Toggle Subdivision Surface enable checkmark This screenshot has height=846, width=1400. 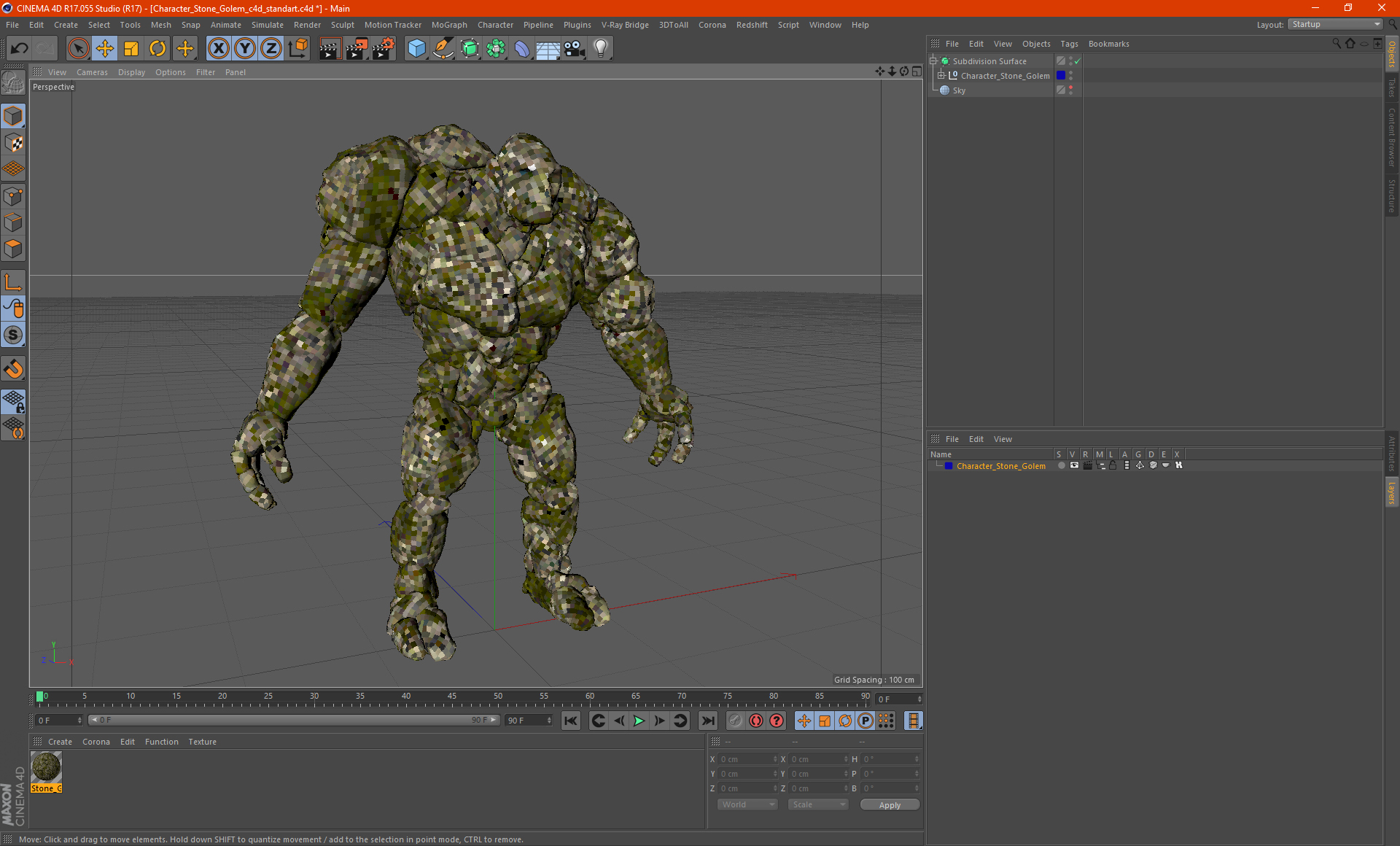tap(1077, 61)
